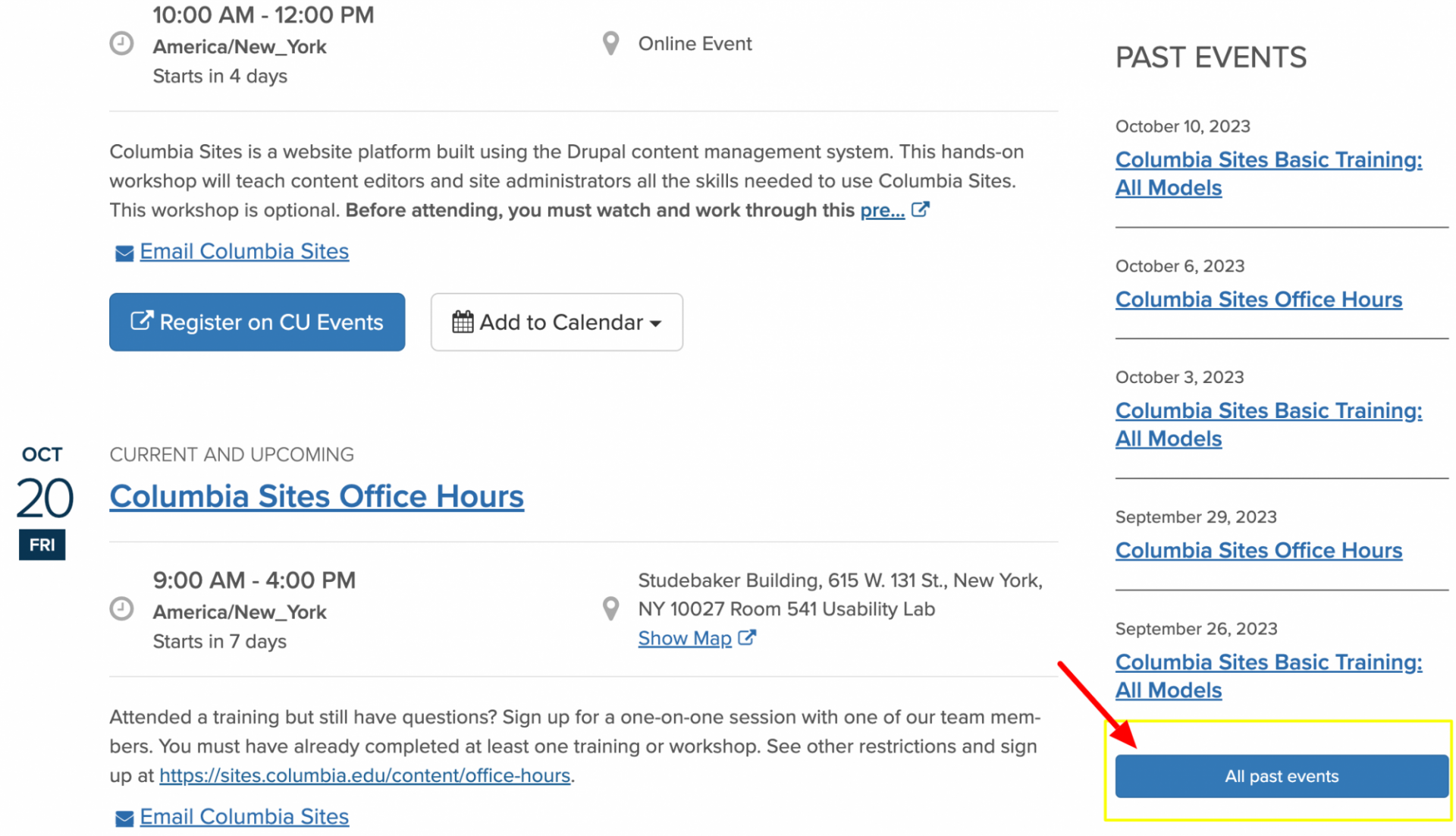This screenshot has width=1456, height=836.
Task: Open the Add to Calendar dropdown
Action: pyautogui.click(x=557, y=322)
